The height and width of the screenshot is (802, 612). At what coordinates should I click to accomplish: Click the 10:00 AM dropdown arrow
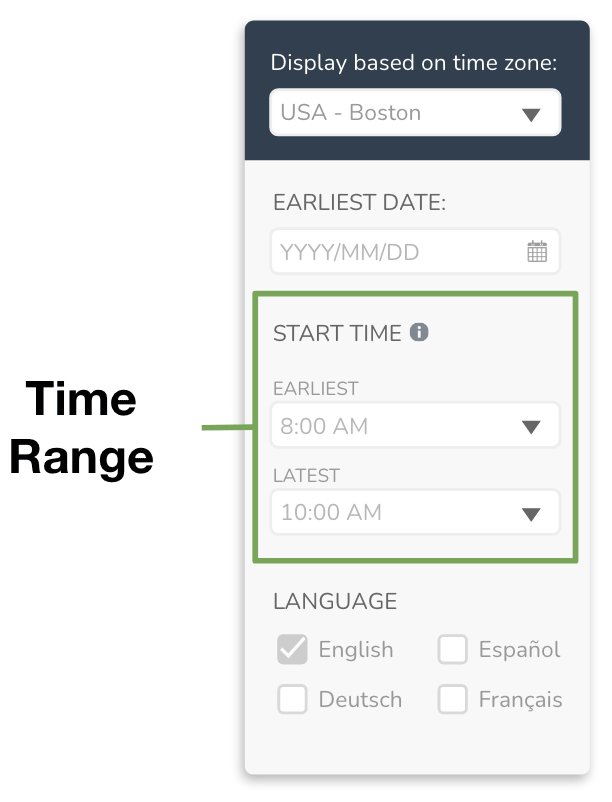tap(531, 514)
